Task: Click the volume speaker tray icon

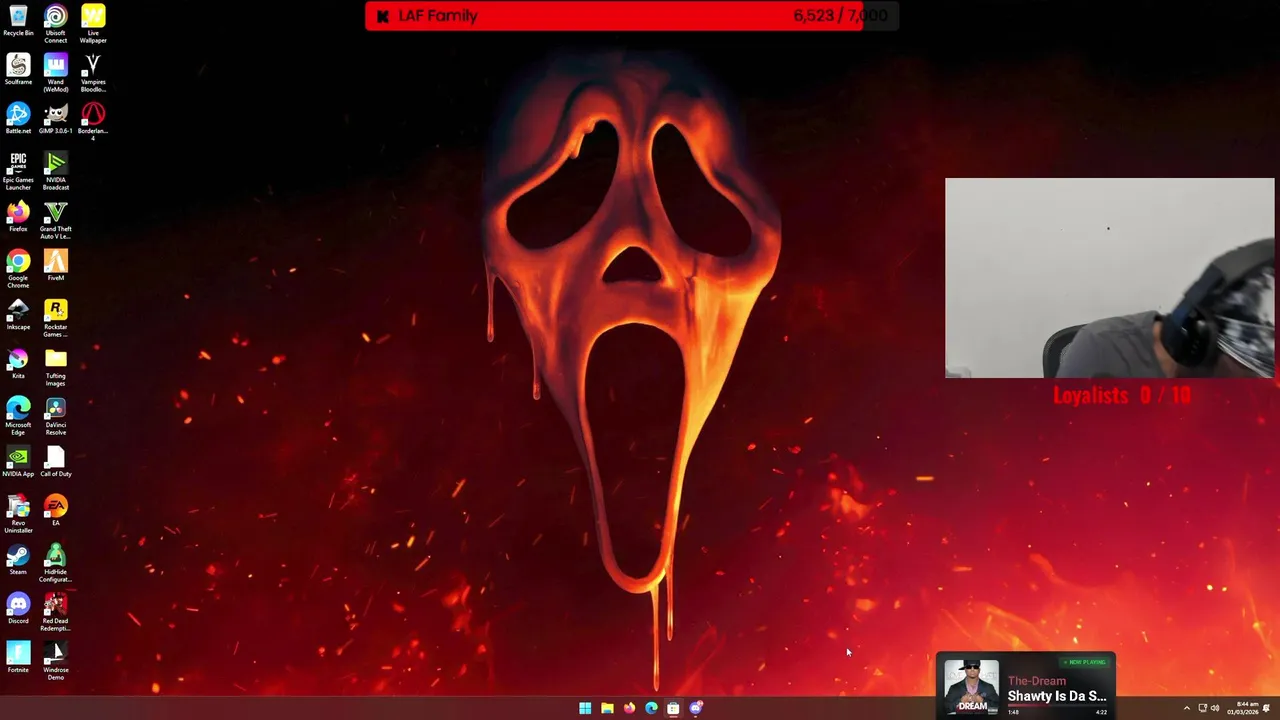Action: point(1215,708)
